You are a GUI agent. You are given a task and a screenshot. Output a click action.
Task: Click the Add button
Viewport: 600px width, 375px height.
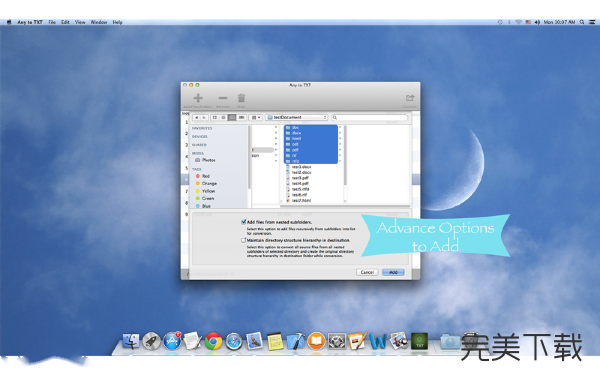[x=393, y=272]
